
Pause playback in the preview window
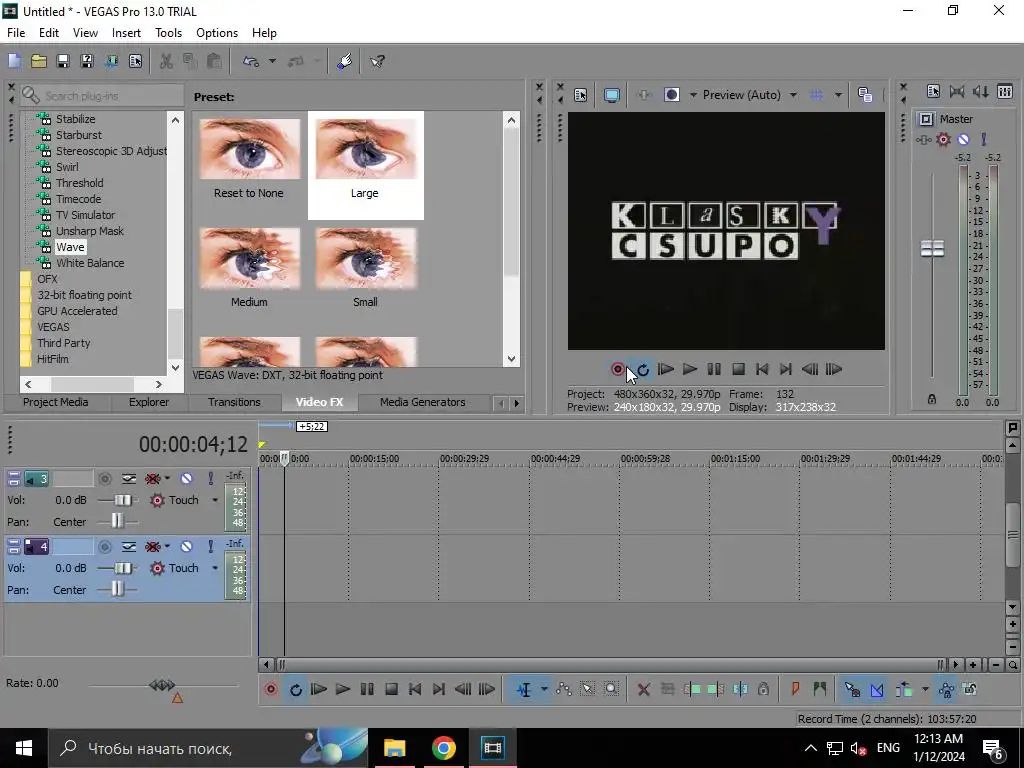[x=714, y=370]
